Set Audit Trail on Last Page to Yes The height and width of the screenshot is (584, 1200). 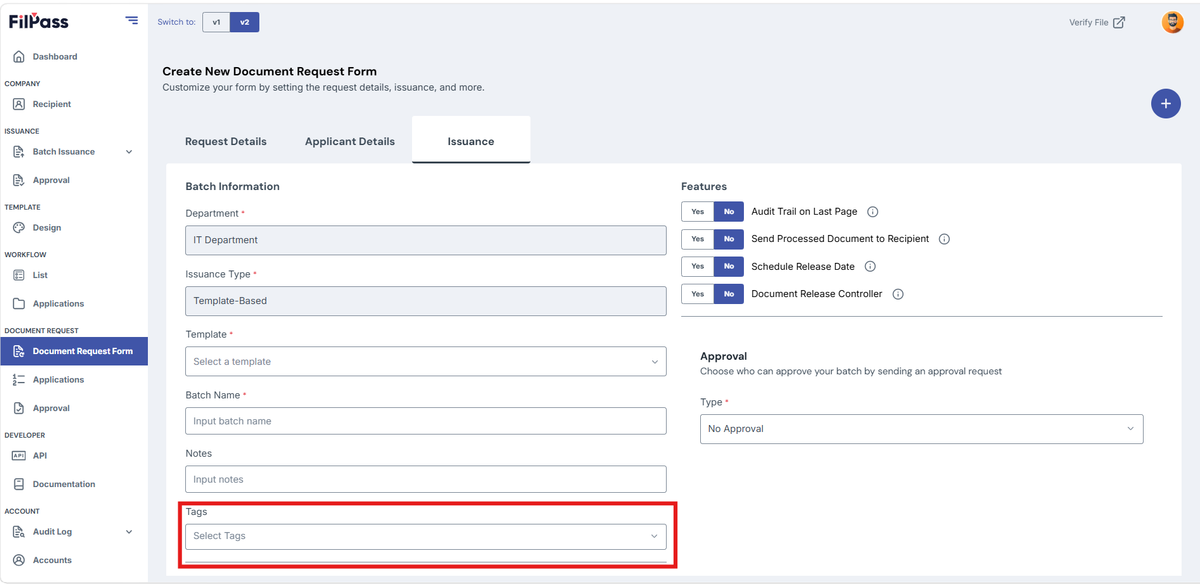click(697, 212)
